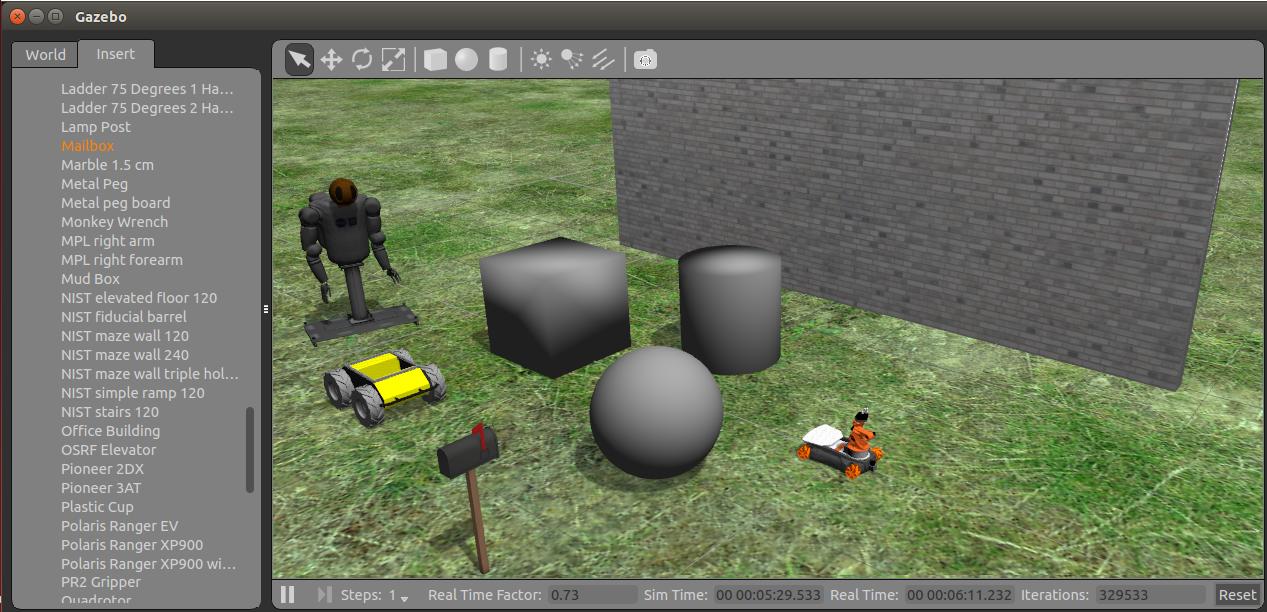1267x612 pixels.
Task: Select Marble 1.5 cm model
Action: pos(108,164)
